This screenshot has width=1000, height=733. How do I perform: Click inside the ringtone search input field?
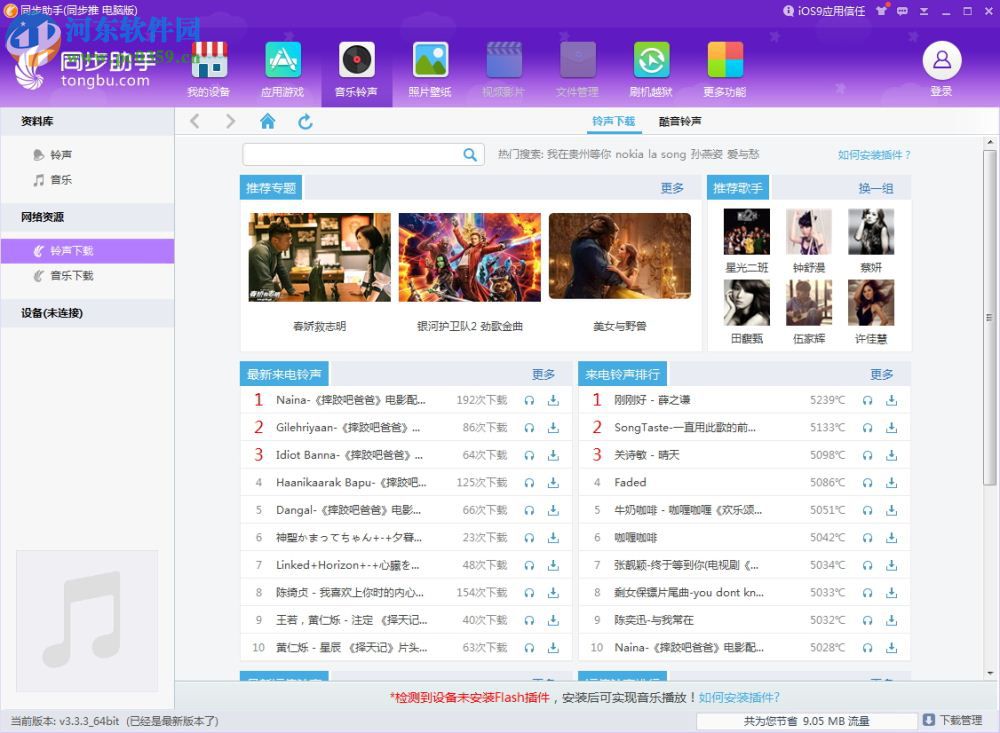pos(350,155)
